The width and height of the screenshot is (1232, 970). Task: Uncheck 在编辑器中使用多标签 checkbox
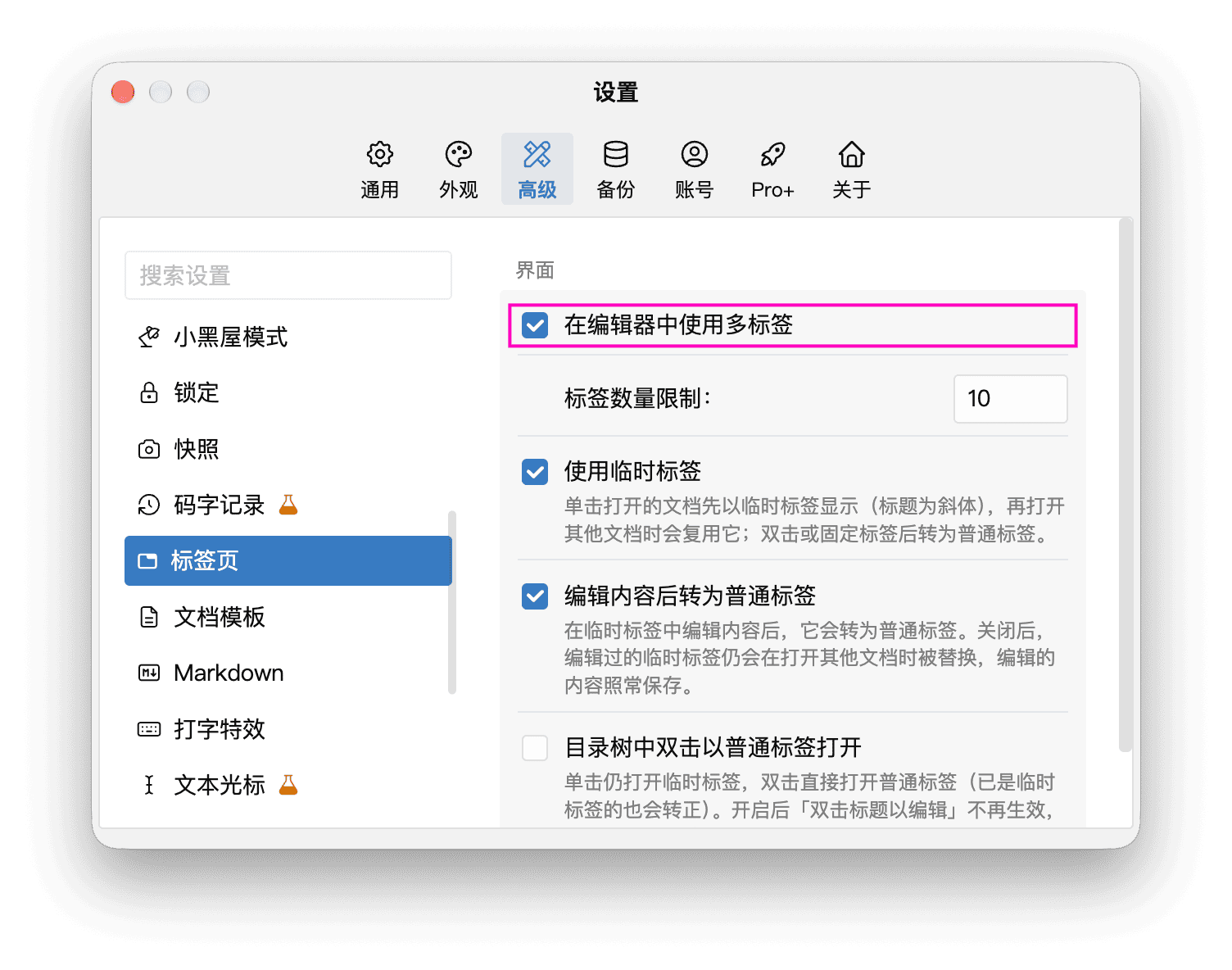click(535, 325)
